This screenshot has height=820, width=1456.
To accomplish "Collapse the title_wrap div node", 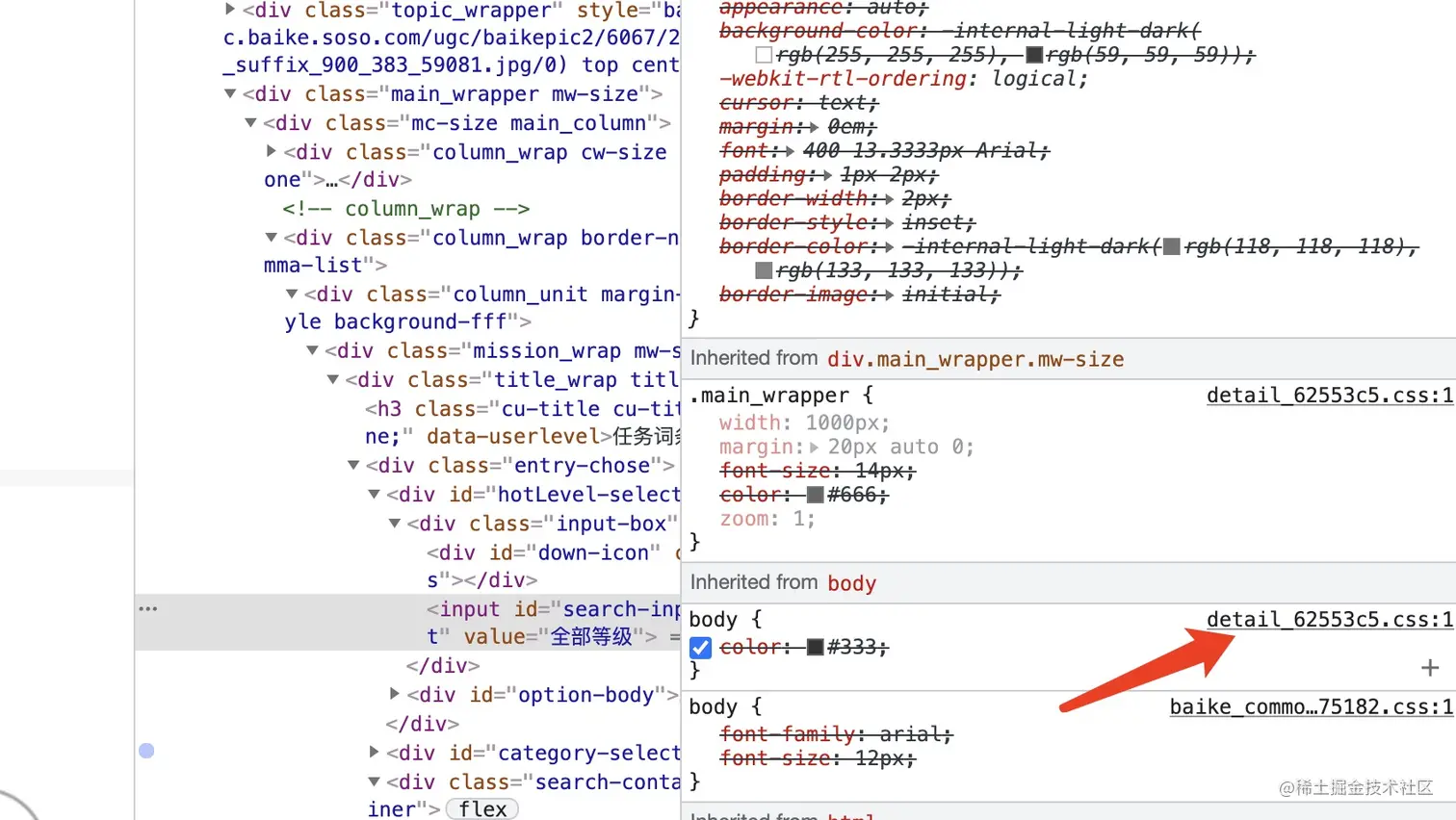I will pyautogui.click(x=333, y=379).
